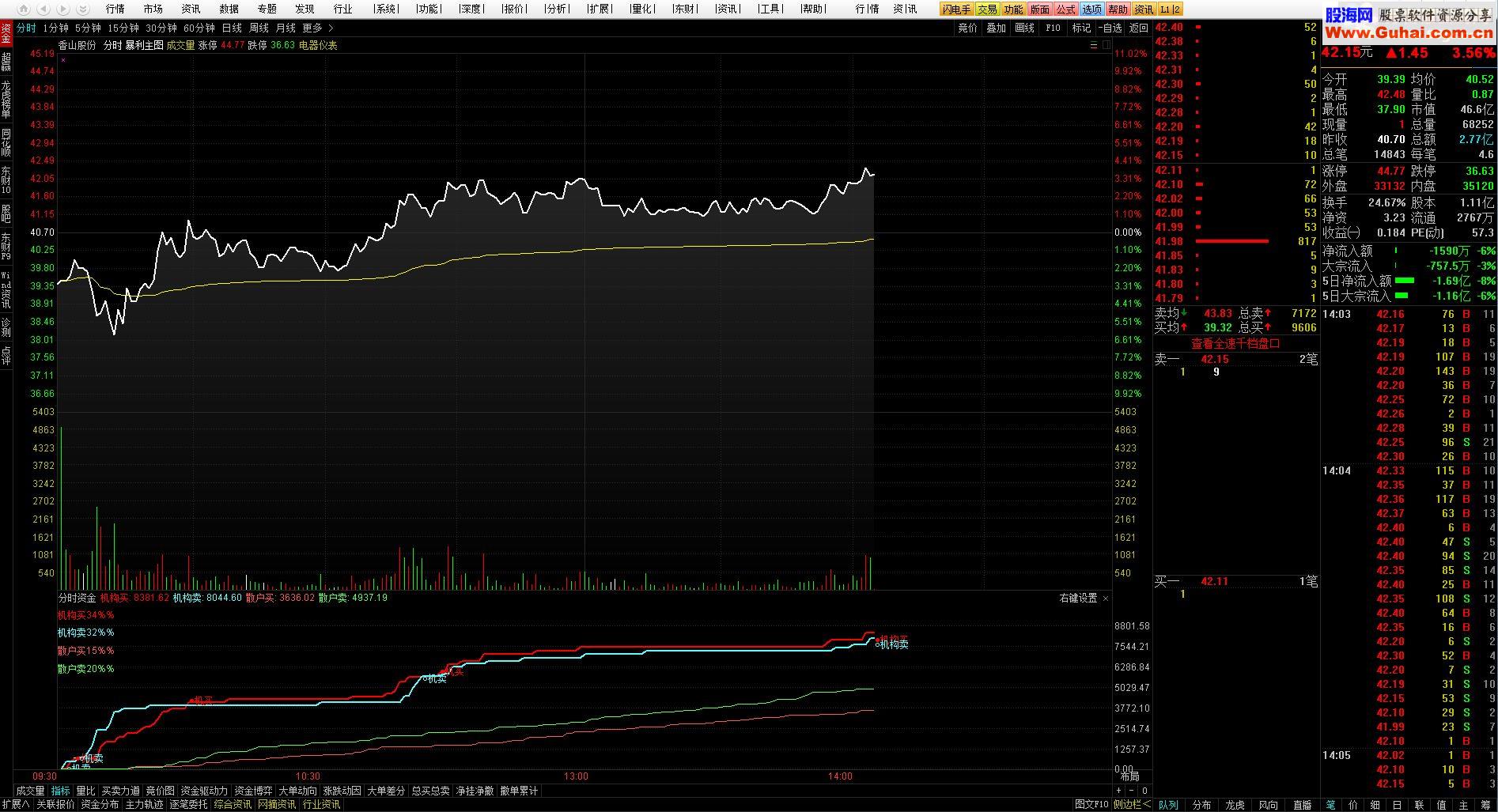Switch to the 直播 tab
Screen dimensions: 1498x812
(1302, 805)
